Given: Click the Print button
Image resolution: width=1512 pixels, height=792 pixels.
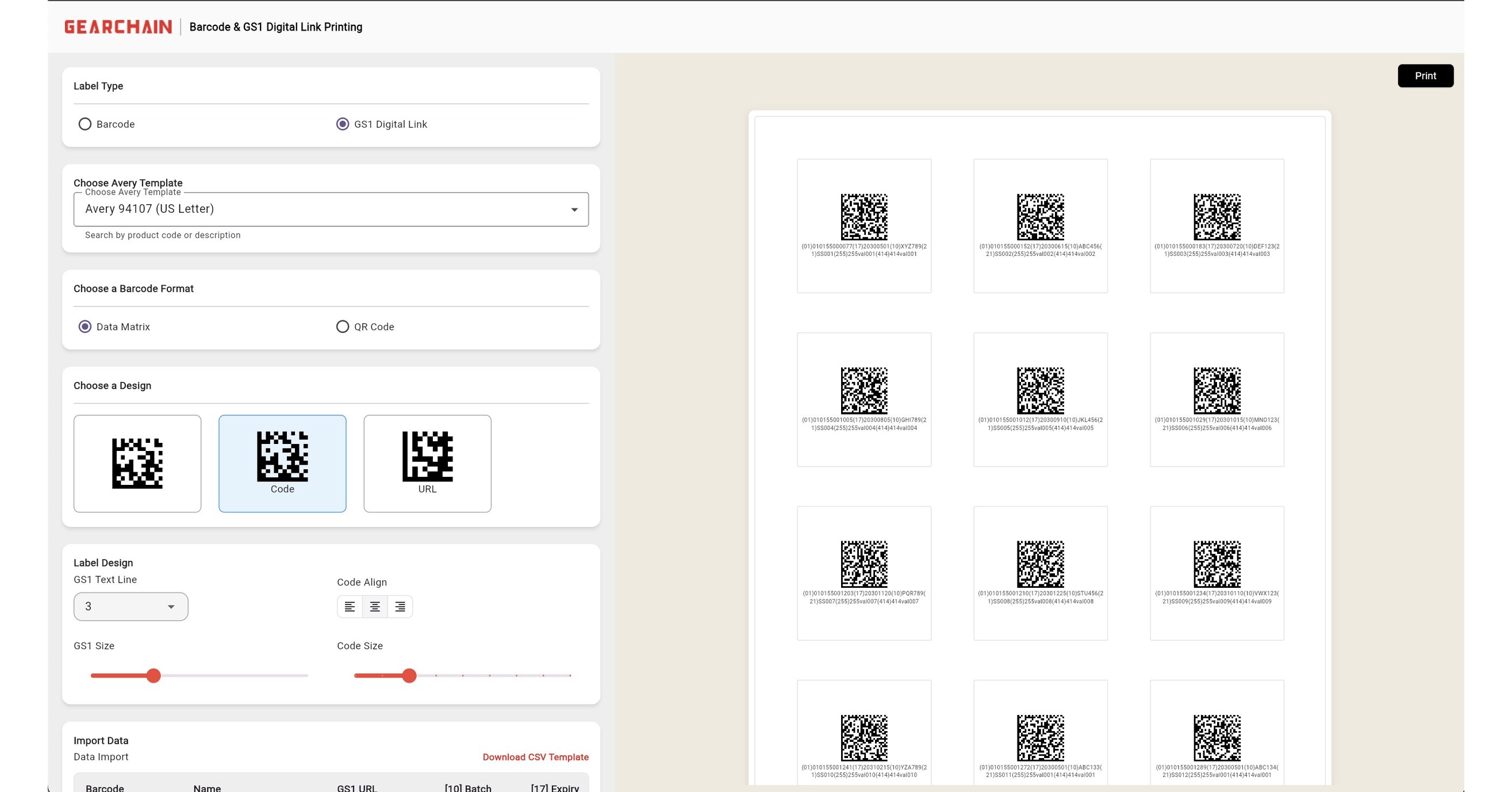Looking at the screenshot, I should click(x=1425, y=76).
